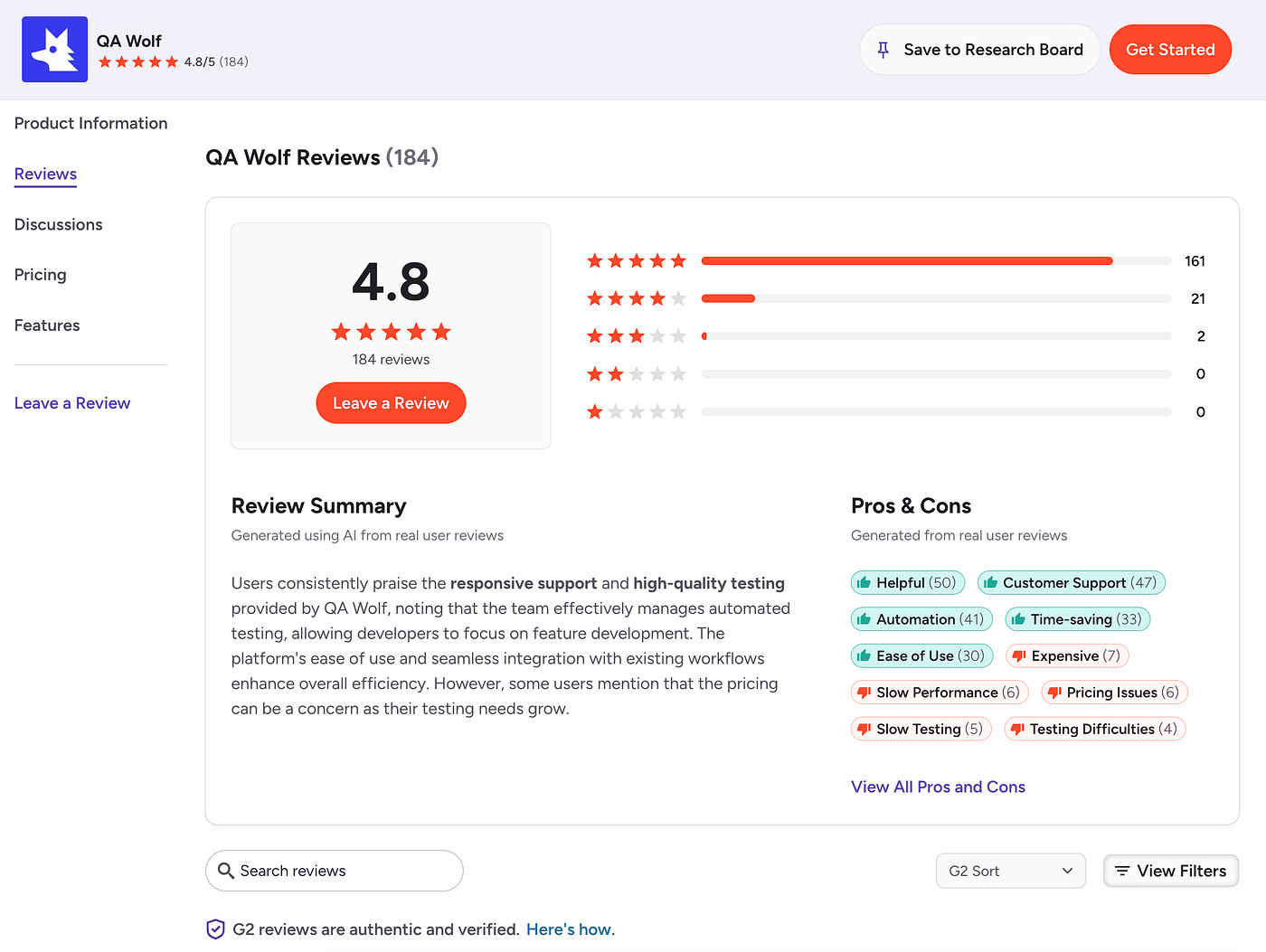This screenshot has width=1266, height=952.
Task: Open the Discussions sidebar item
Action: click(x=59, y=224)
